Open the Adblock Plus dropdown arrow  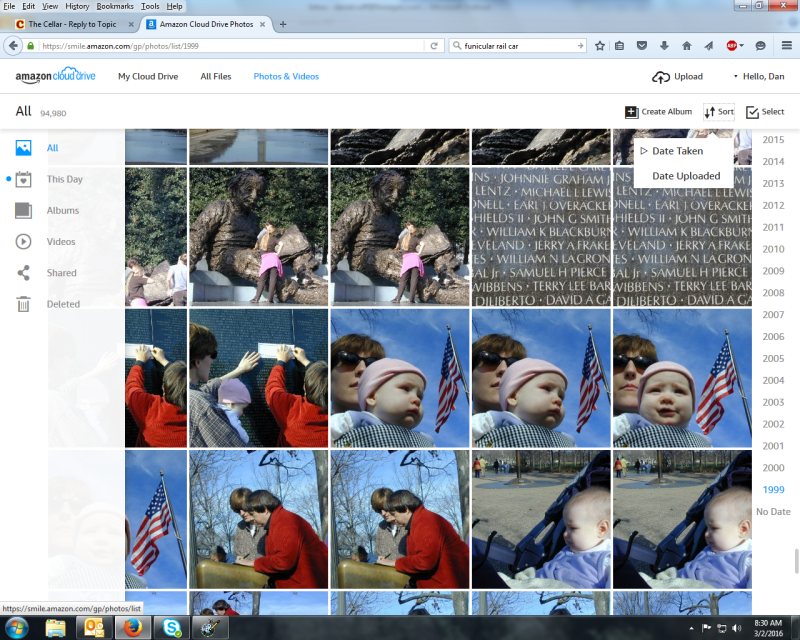pos(743,46)
